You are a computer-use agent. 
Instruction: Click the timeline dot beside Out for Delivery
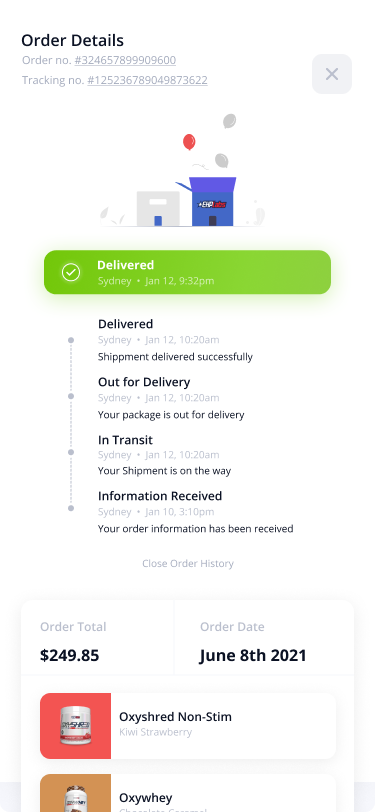click(x=71, y=396)
